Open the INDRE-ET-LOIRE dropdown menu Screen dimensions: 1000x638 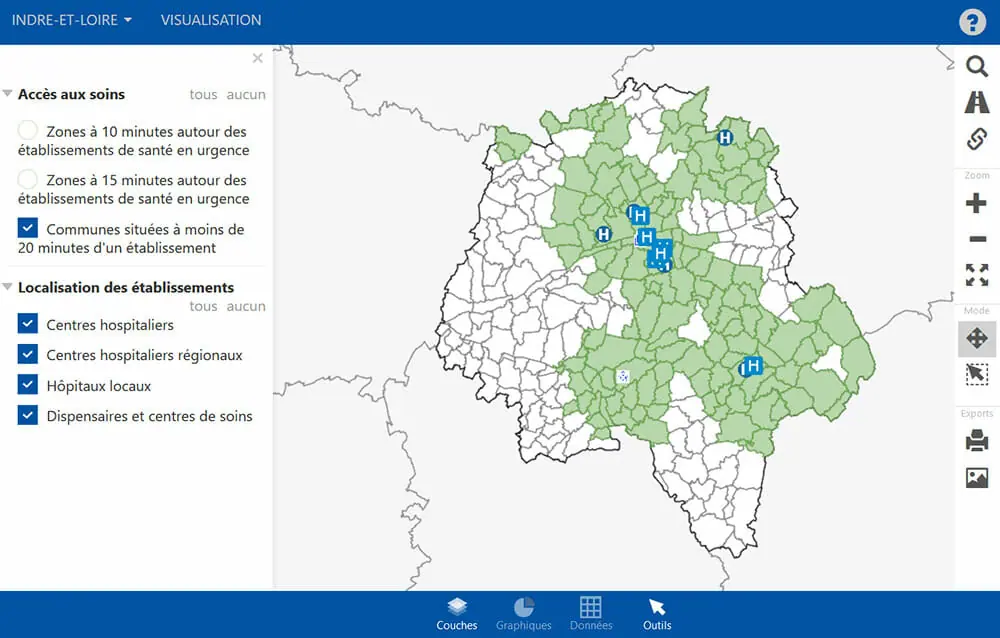(x=72, y=20)
